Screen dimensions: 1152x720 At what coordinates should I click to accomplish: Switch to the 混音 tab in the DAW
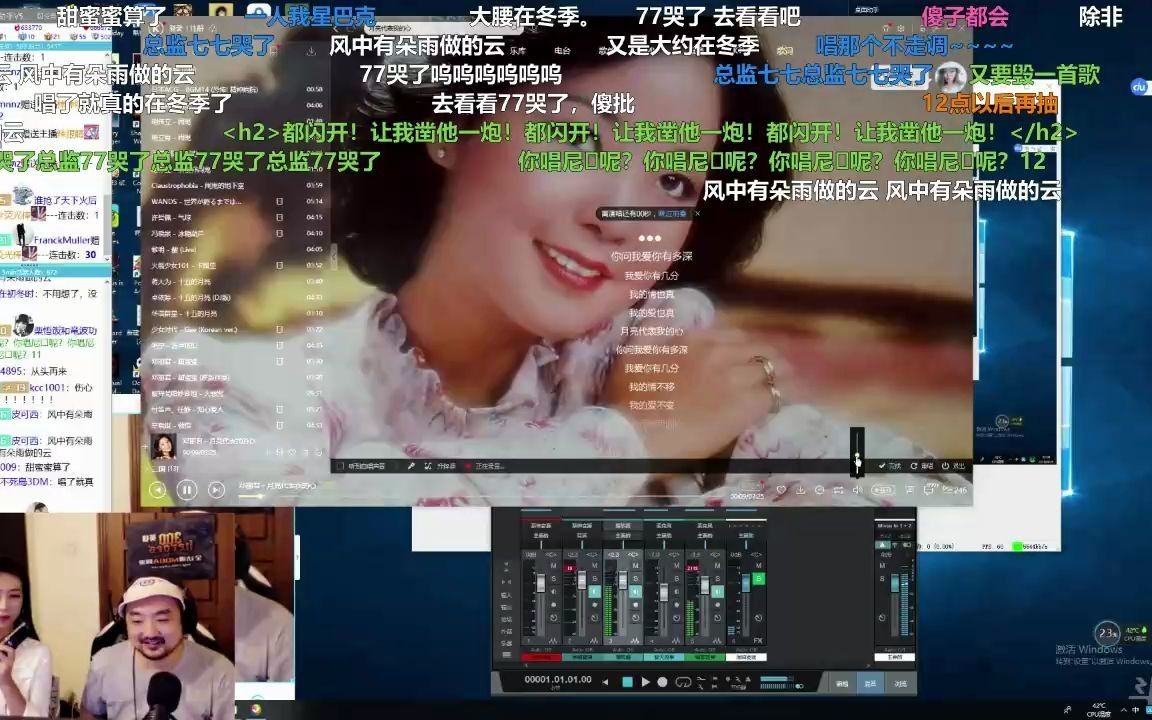point(871,684)
